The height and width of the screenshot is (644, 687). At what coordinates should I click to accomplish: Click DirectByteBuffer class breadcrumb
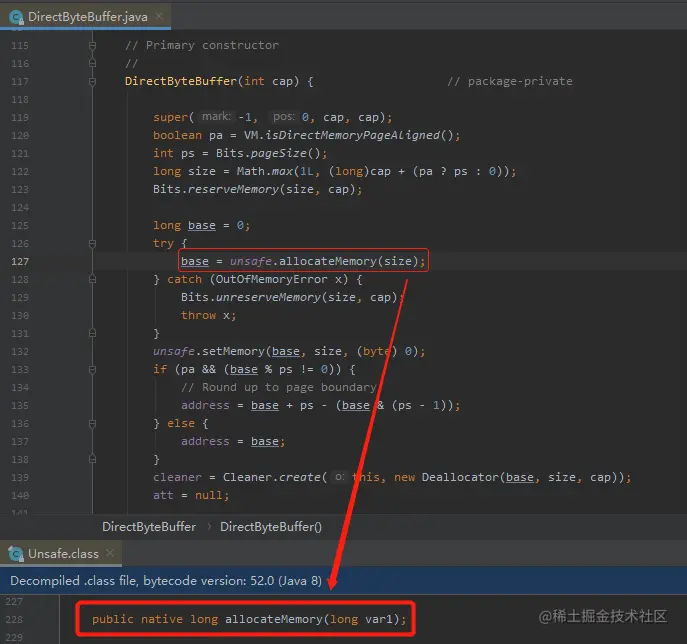[149, 527]
